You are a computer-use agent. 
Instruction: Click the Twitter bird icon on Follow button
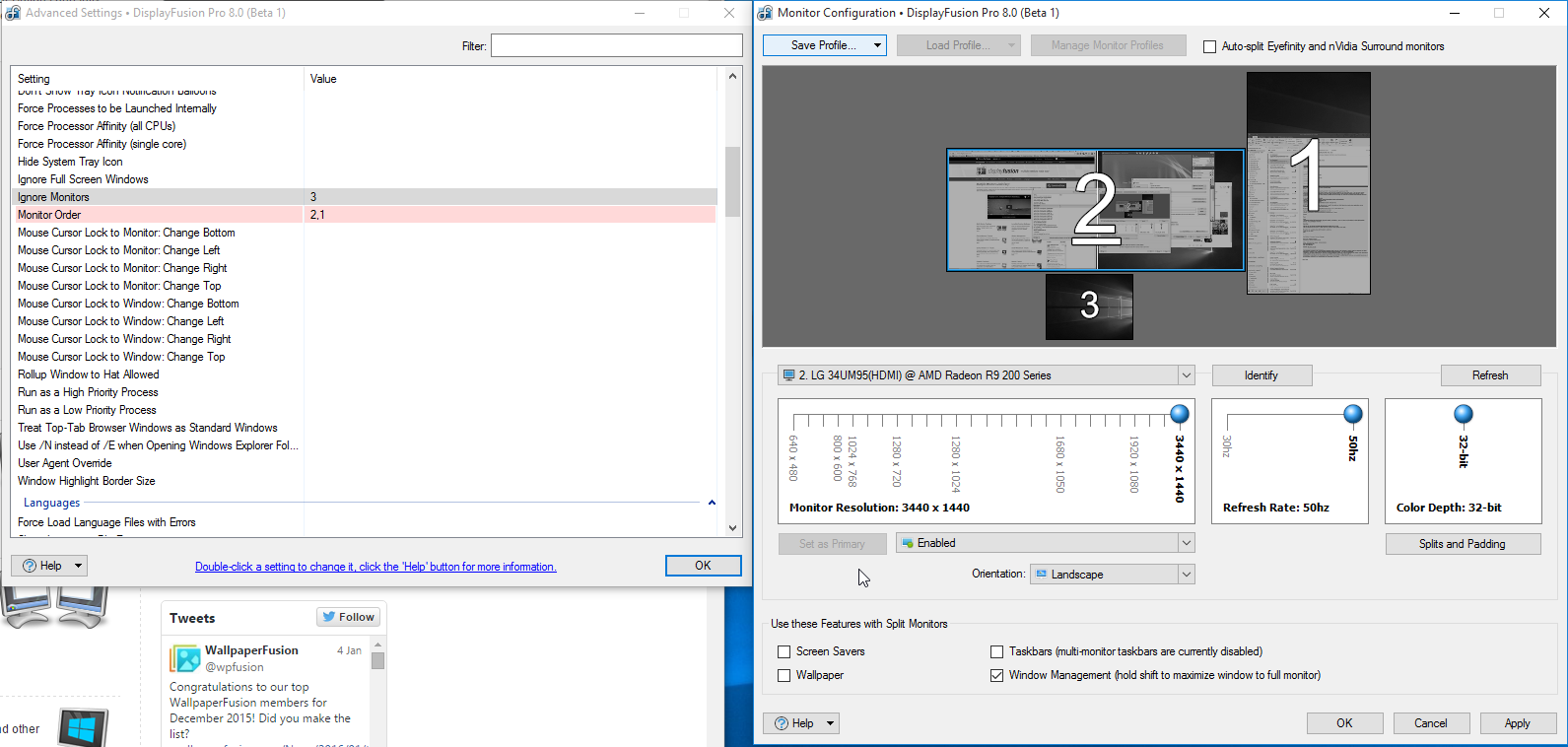pyautogui.click(x=329, y=617)
